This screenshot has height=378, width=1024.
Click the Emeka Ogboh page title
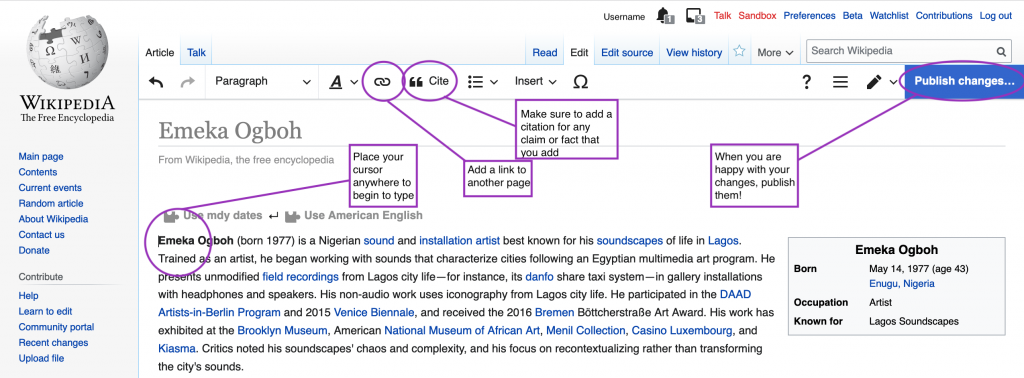pos(230,131)
